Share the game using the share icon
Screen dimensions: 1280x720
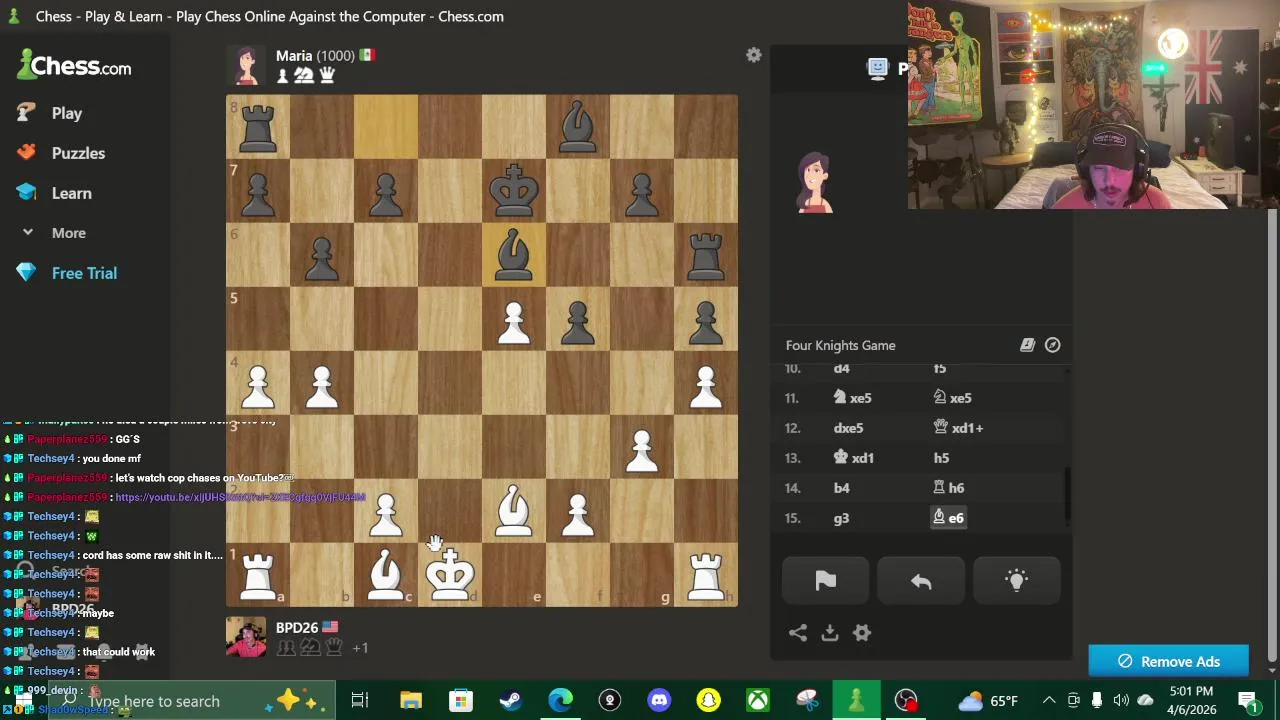tap(798, 633)
